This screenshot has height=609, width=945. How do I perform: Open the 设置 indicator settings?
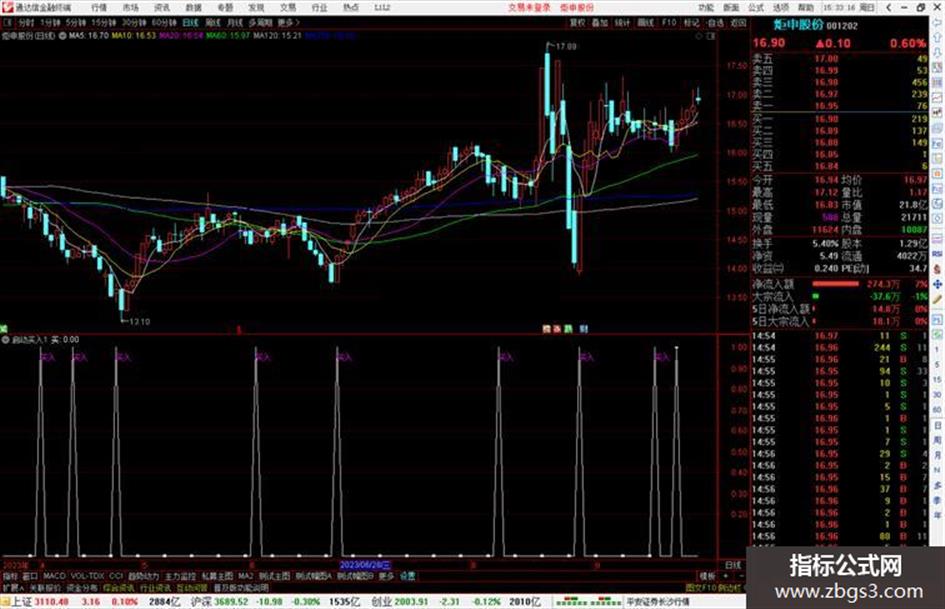pos(407,576)
